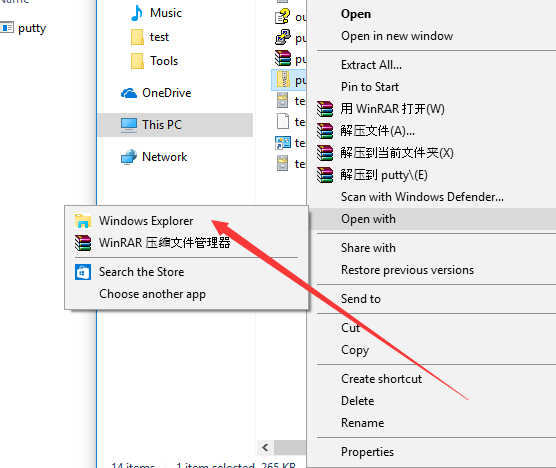Click the Windows Explorer folder icon in submenu
The image size is (556, 468).
83,221
